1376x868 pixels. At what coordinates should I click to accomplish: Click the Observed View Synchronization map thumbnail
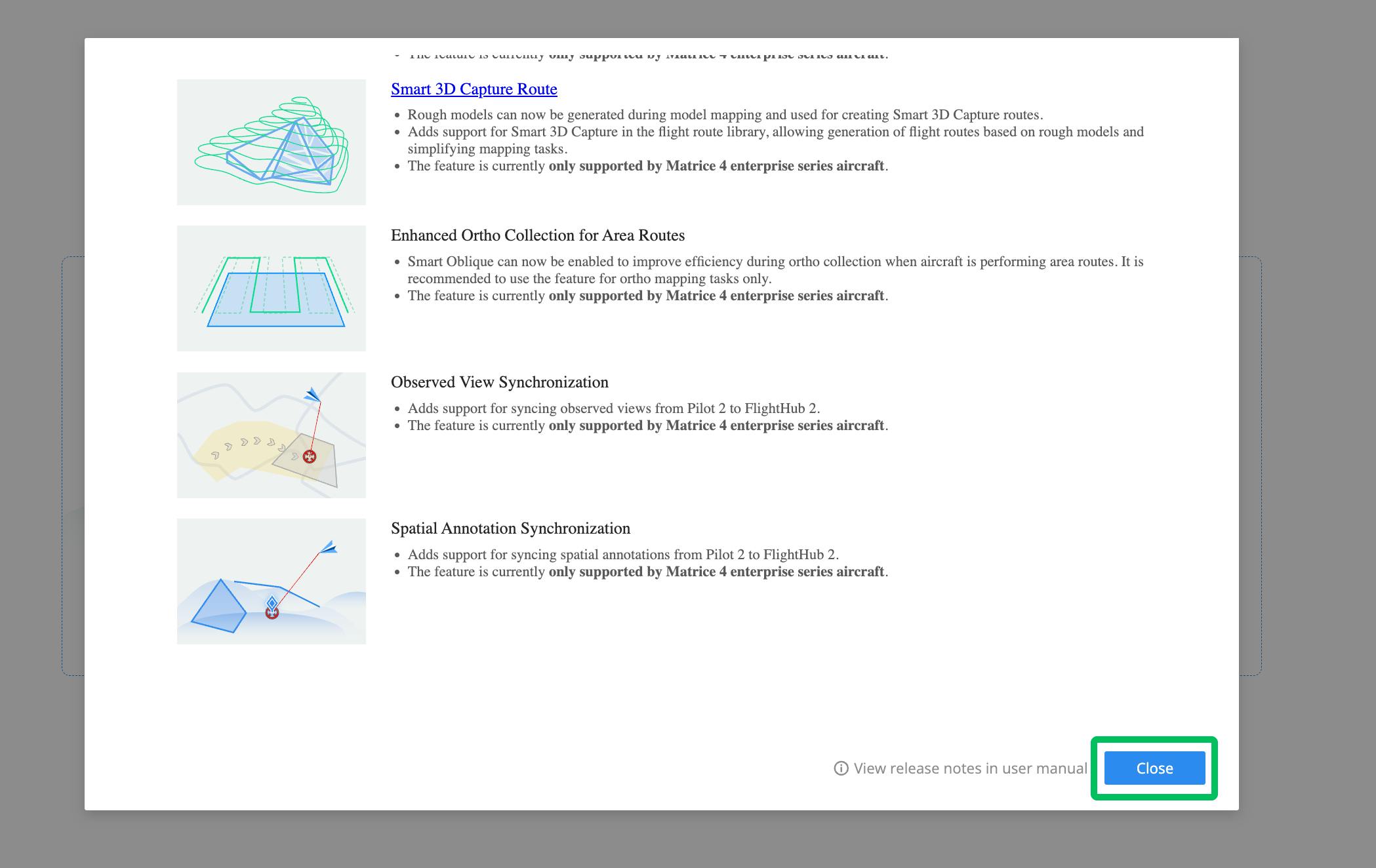tap(271, 435)
